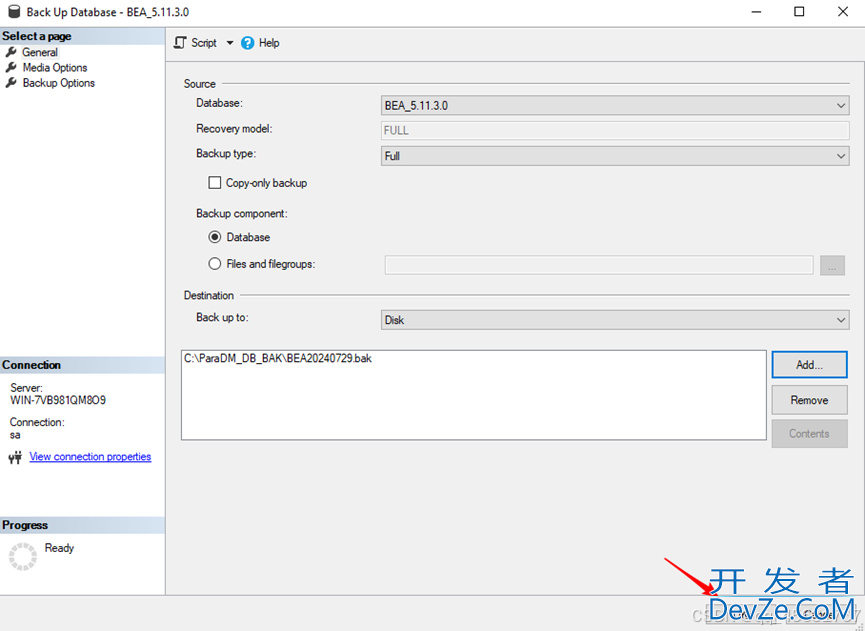
Task: Open the Database BEA_5.11.3.0 dropdown
Action: point(615,105)
